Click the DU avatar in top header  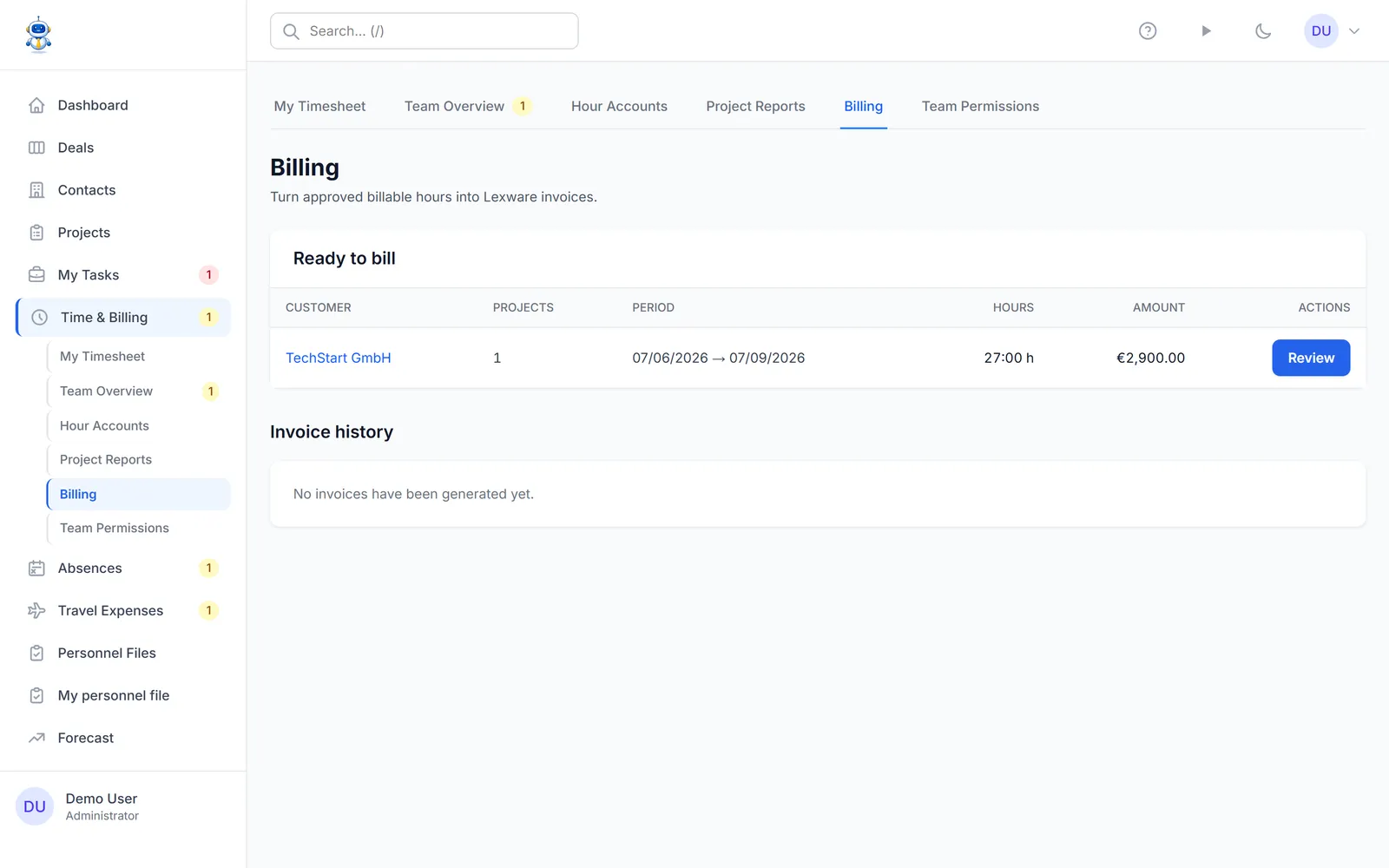(x=1321, y=31)
